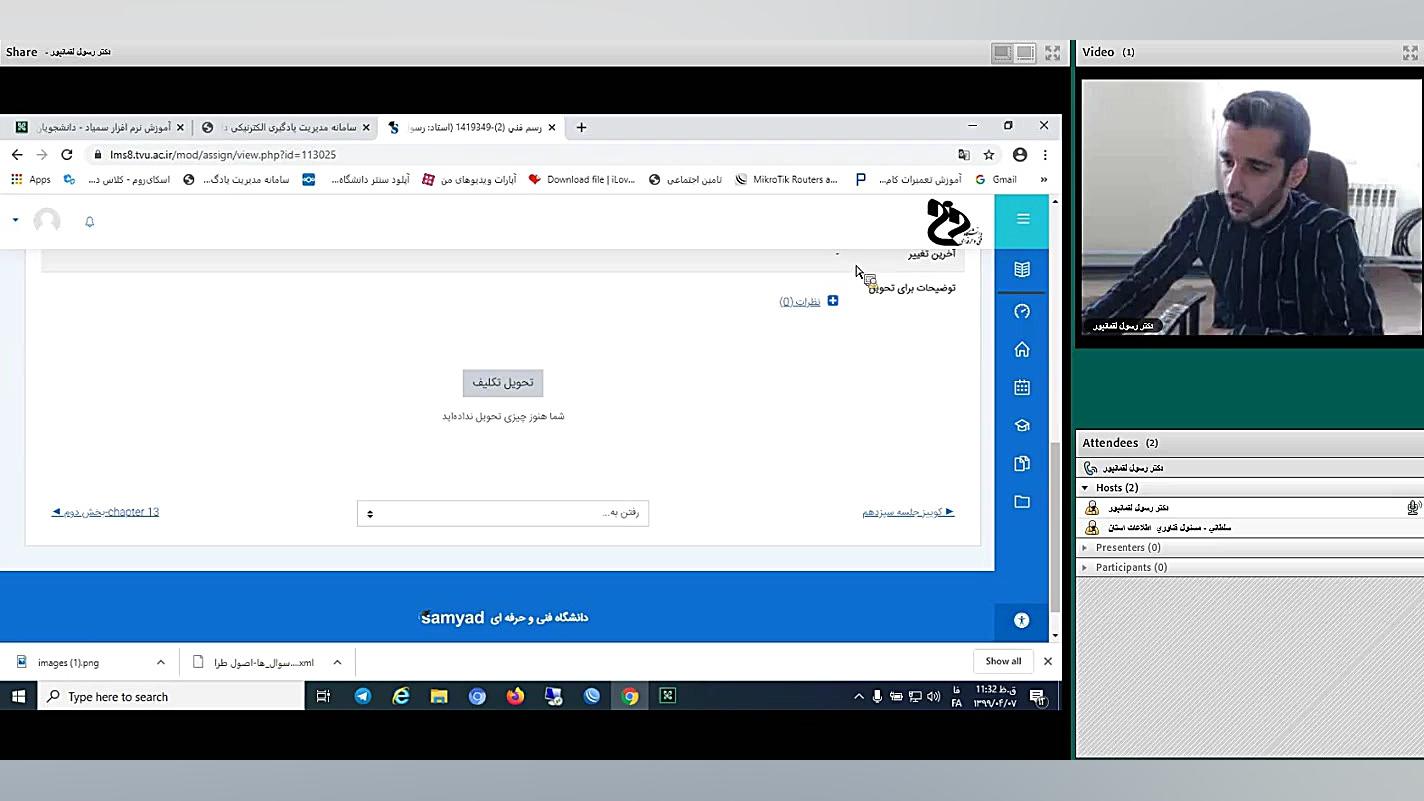The height and width of the screenshot is (801, 1424).
Task: Open the notification center on the taskbar
Action: pyautogui.click(x=1038, y=697)
